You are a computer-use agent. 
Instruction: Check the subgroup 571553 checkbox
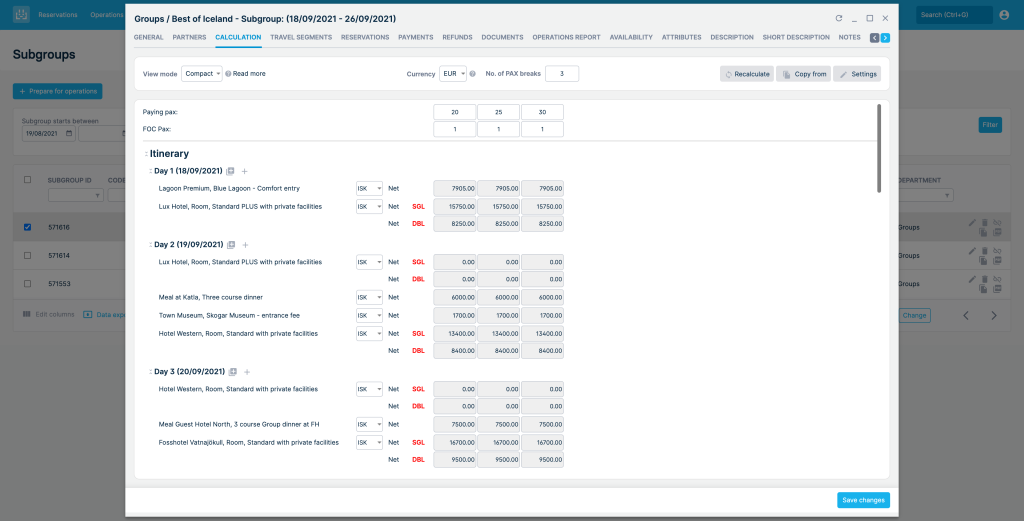(x=27, y=283)
